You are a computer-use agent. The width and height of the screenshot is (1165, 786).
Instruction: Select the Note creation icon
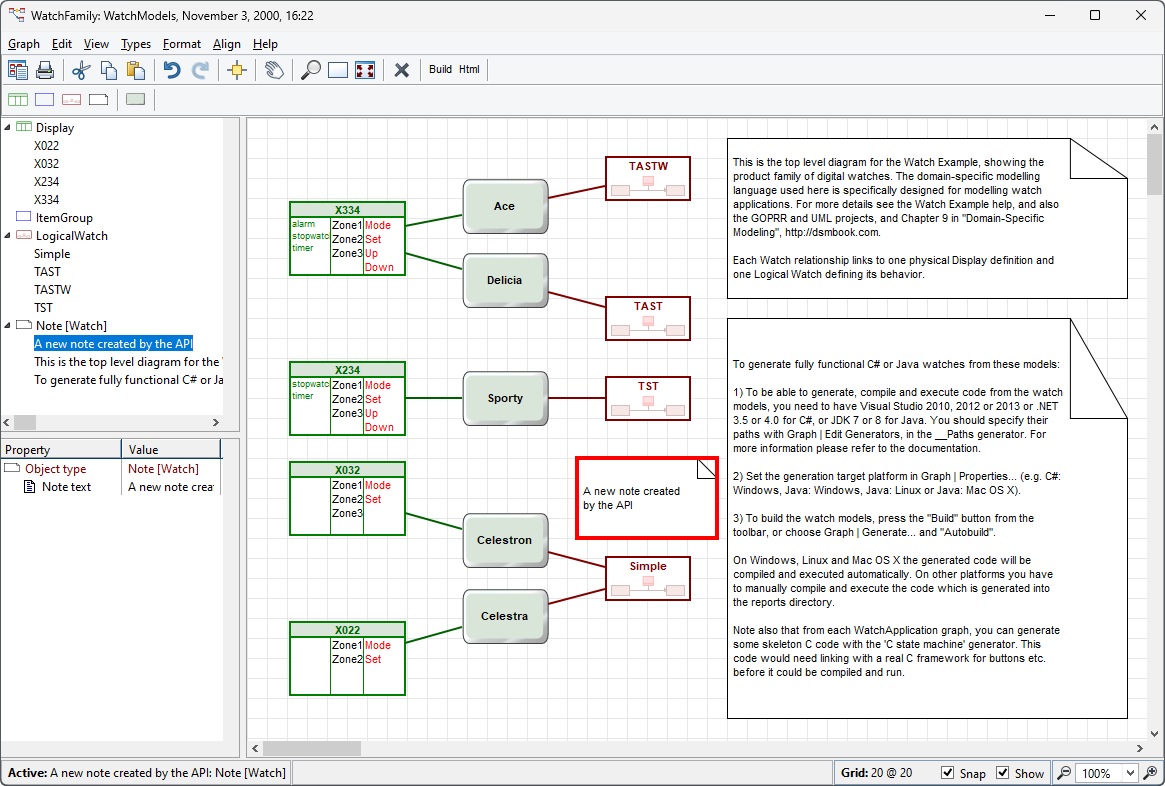pyautogui.click(x=98, y=99)
